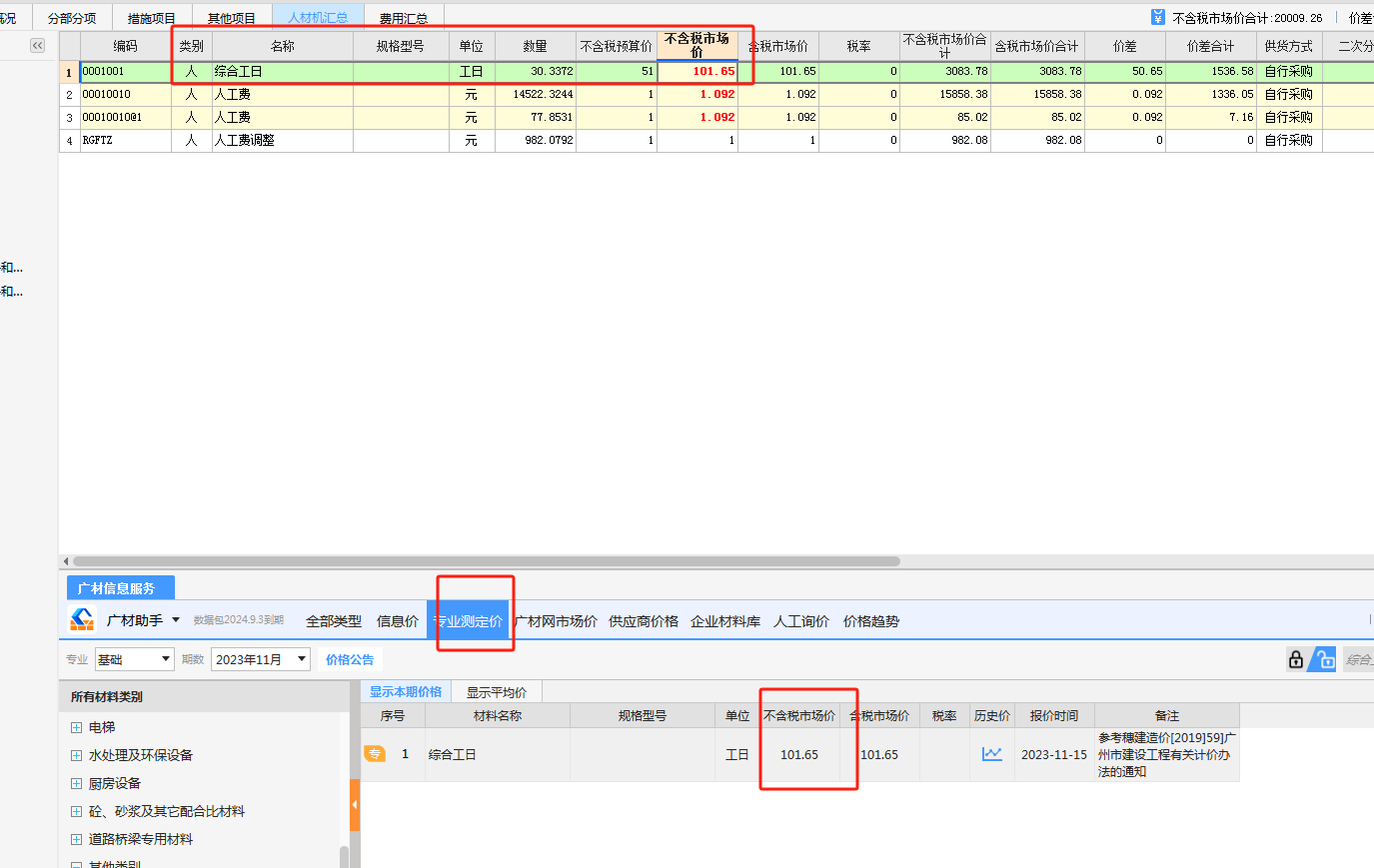This screenshot has height=868, width=1374.
Task: Expand the 水处理及环保设备 category
Action: 76,755
